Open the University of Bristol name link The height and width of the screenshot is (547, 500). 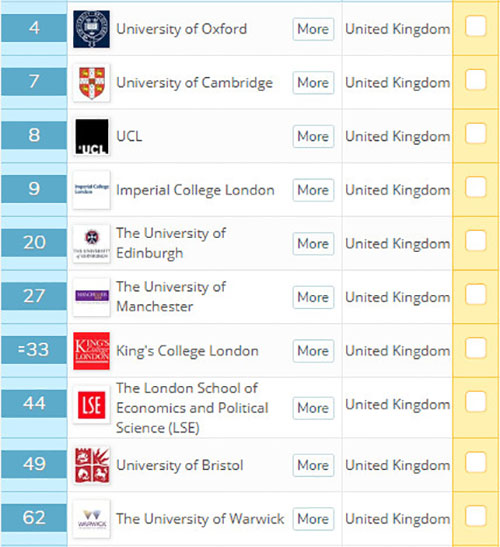coord(180,465)
